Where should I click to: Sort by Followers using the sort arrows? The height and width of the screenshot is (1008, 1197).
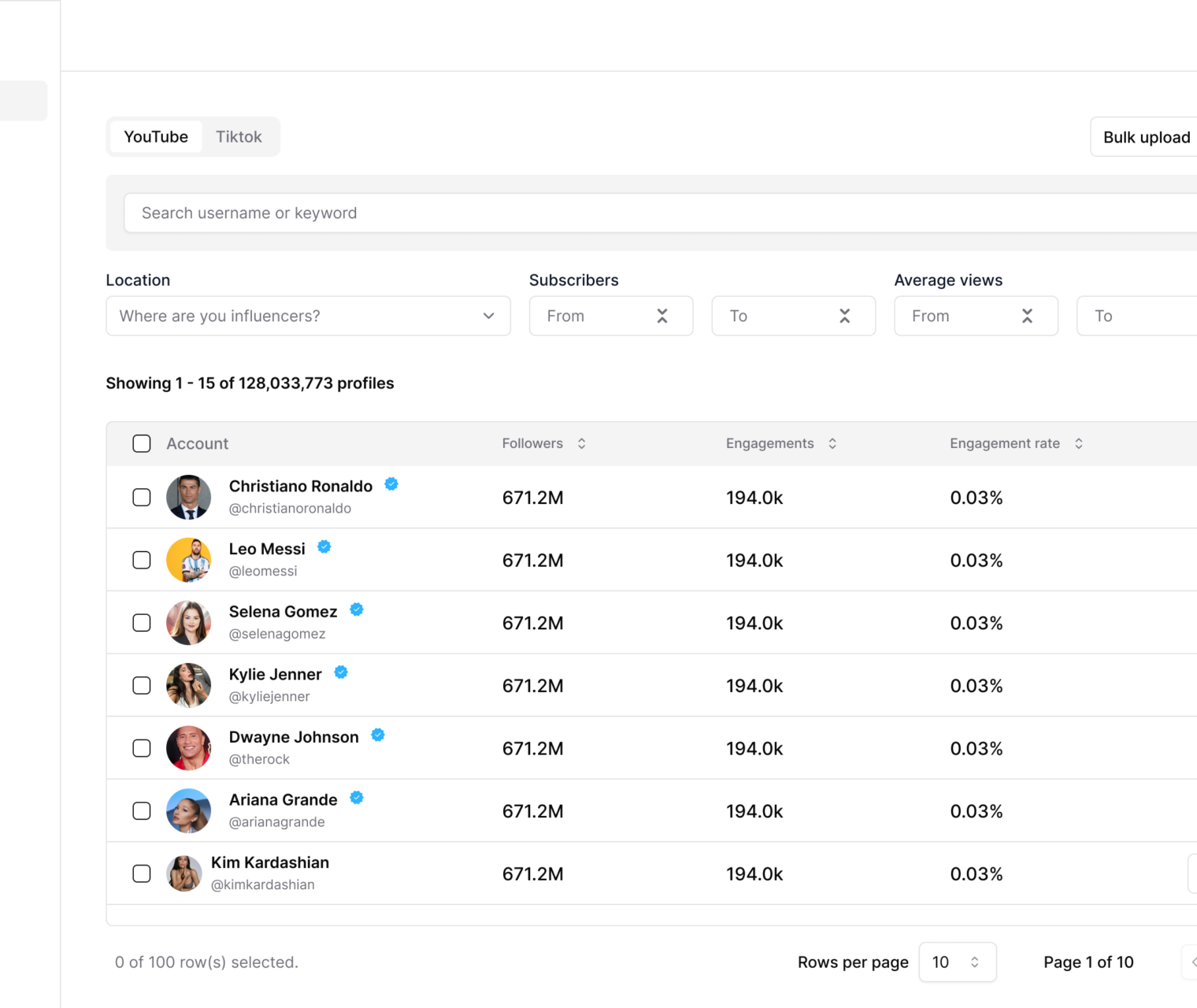click(x=581, y=444)
